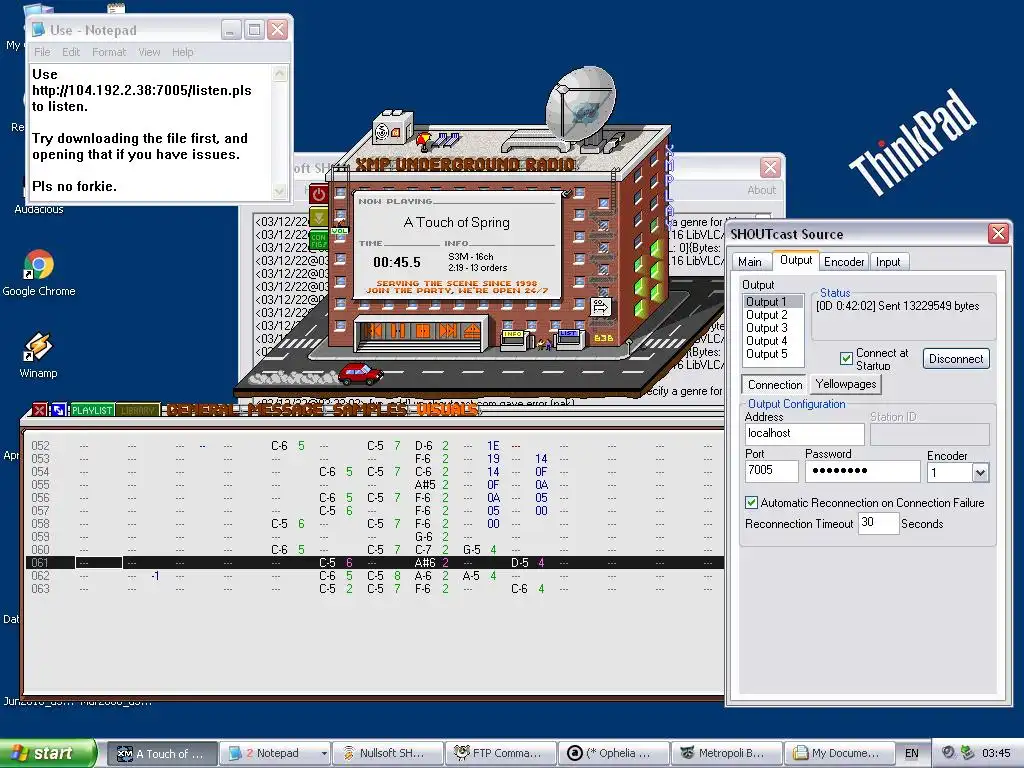Toggle the Connect at Startup checkbox
Image resolution: width=1024 pixels, height=768 pixels.
click(846, 358)
